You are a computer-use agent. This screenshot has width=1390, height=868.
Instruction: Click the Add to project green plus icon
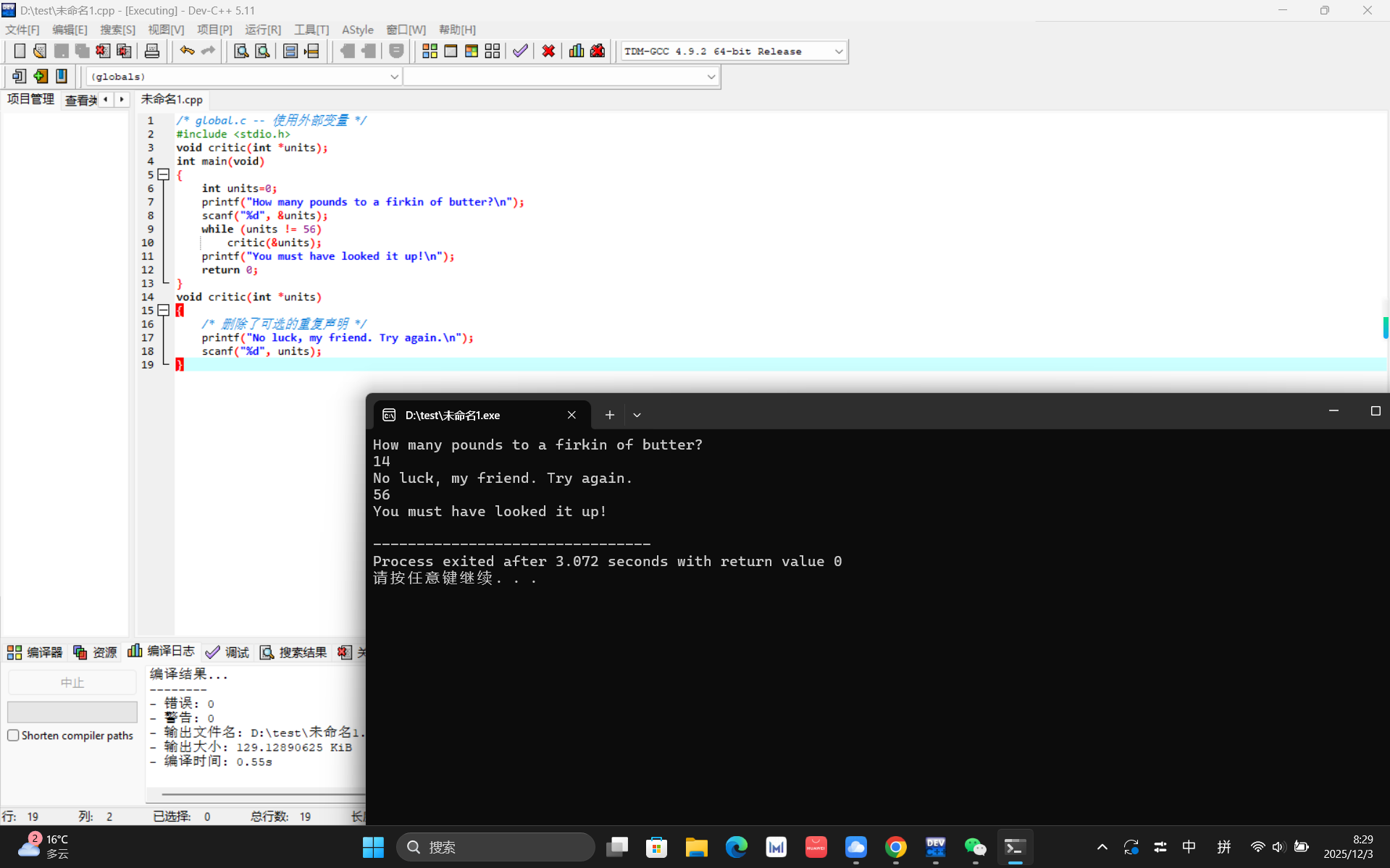point(41,76)
